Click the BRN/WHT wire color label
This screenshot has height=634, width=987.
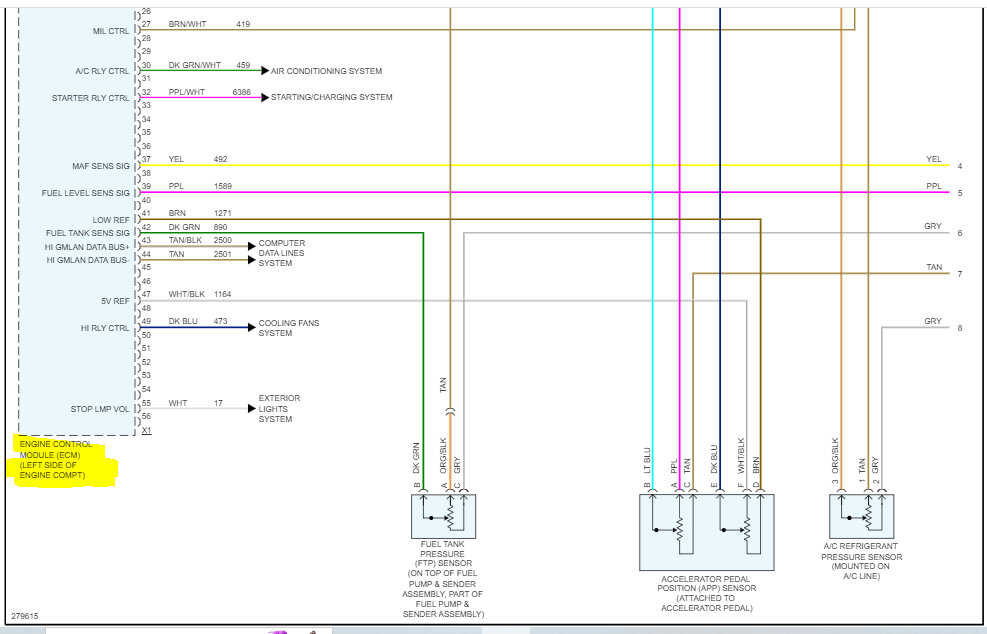click(x=188, y=25)
